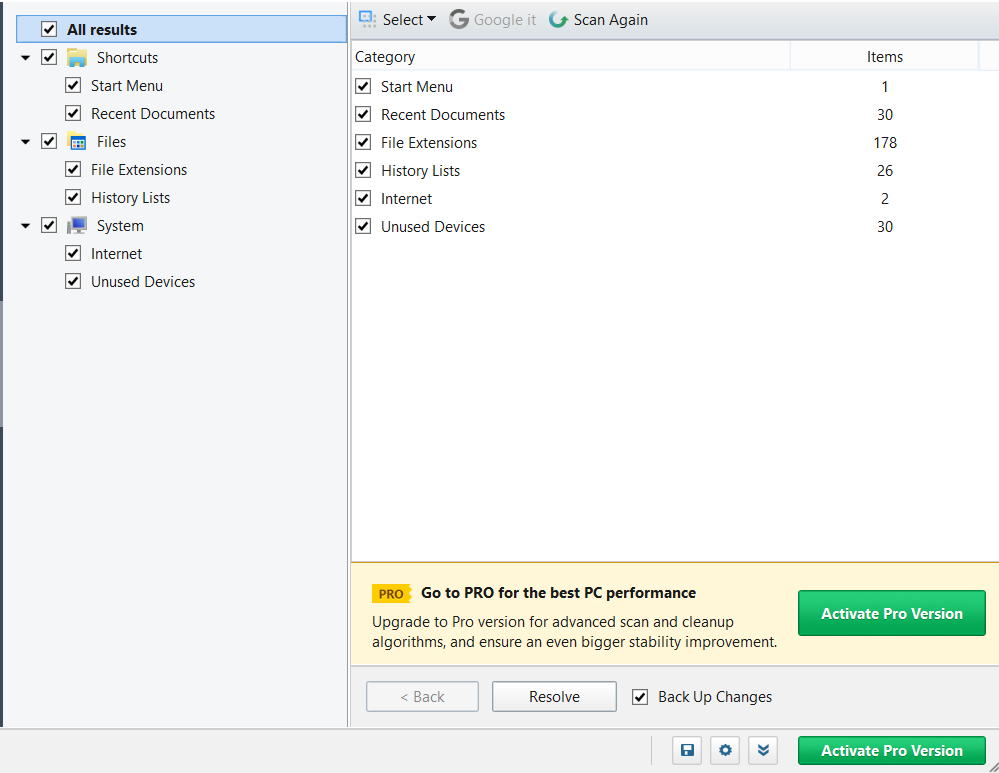
Task: Toggle History Lists checkbox in tree
Action: click(73, 198)
